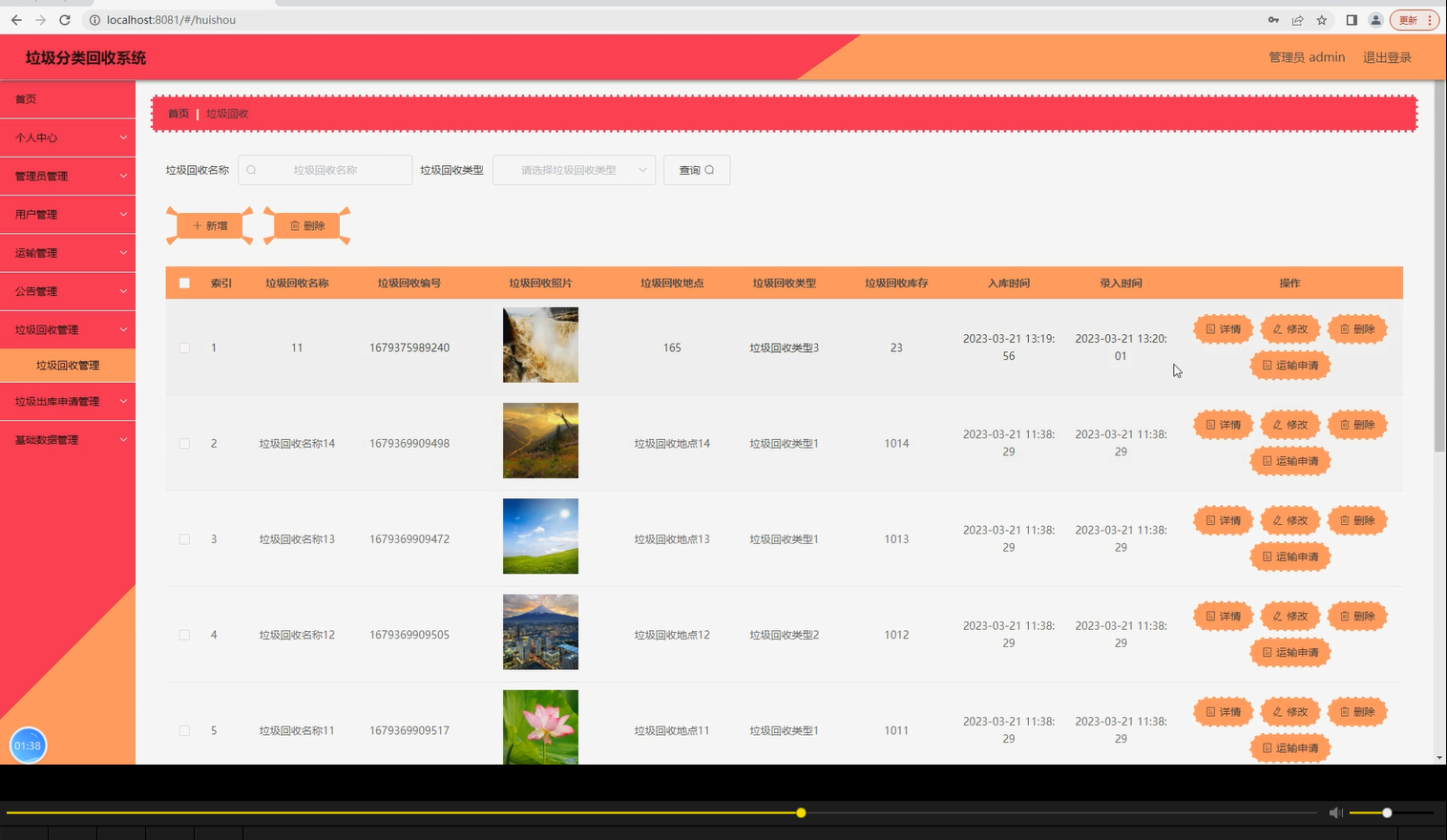Viewport: 1447px width, 840px height.
Task: Expand 用户管理 sidebar menu
Action: click(68, 214)
